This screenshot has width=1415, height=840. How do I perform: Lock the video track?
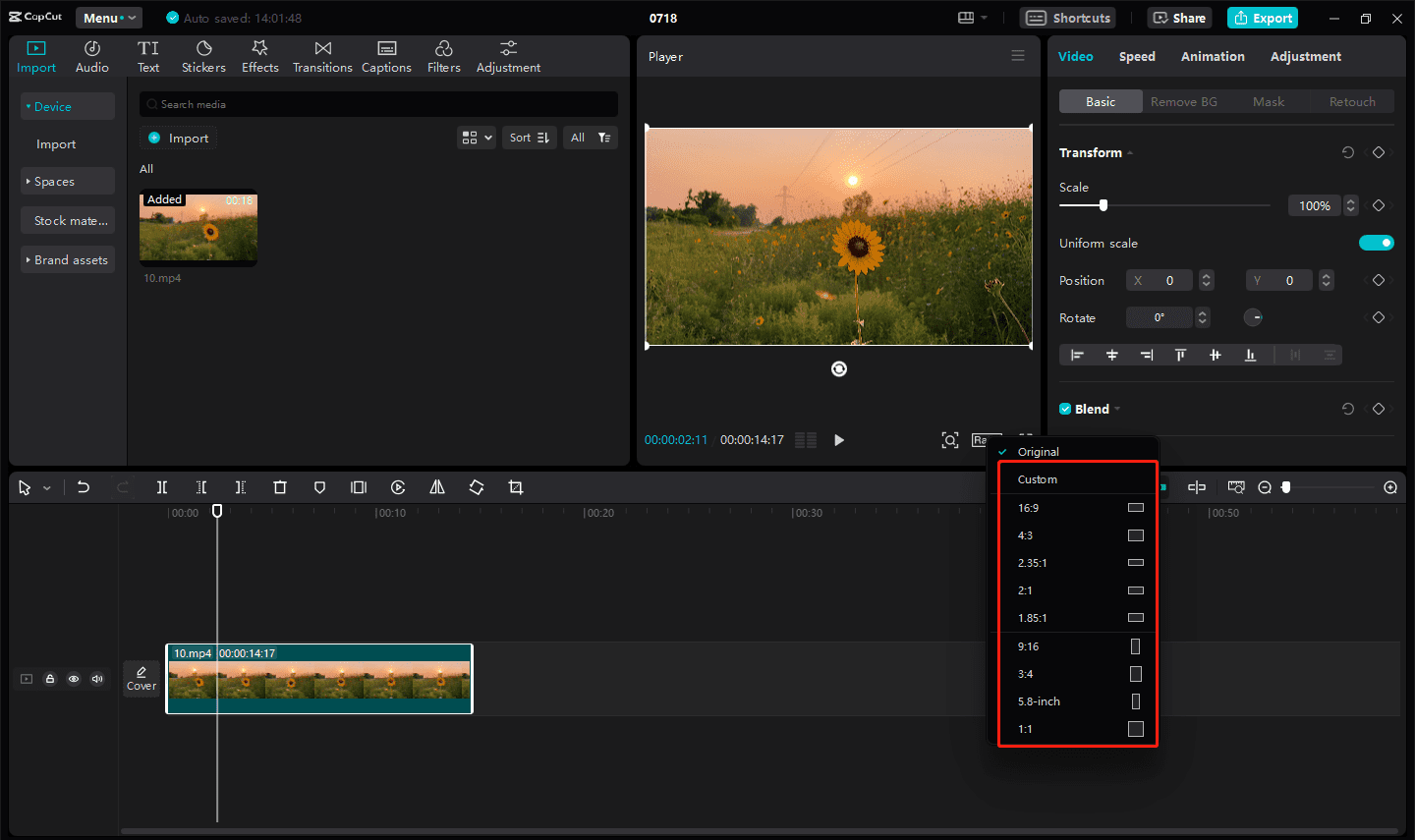point(50,679)
